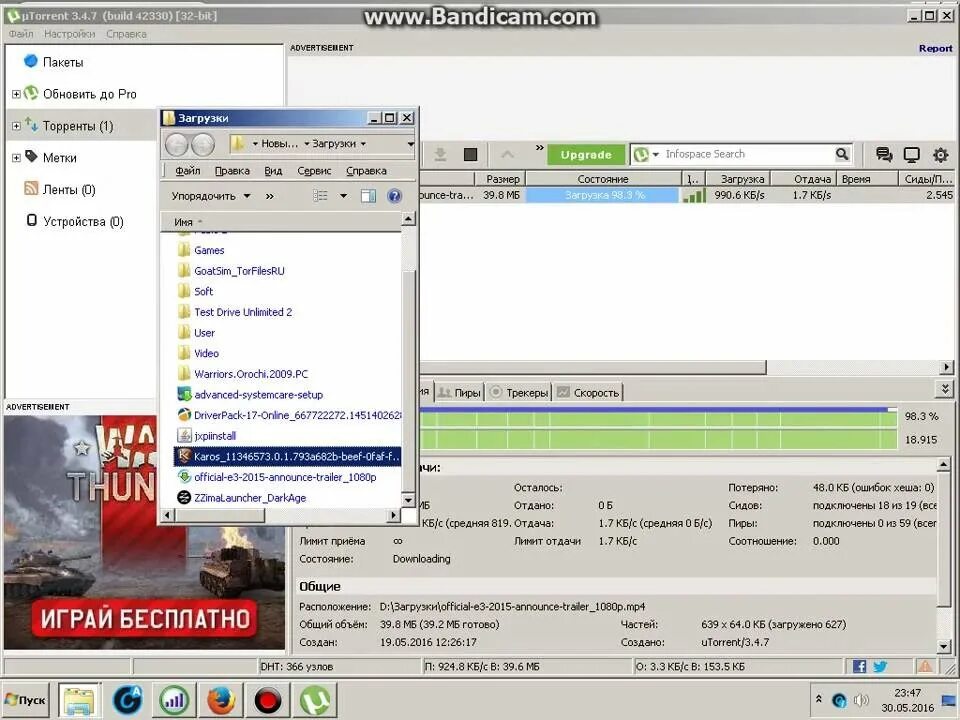
Task: Open Firefox from taskbar
Action: [221, 700]
